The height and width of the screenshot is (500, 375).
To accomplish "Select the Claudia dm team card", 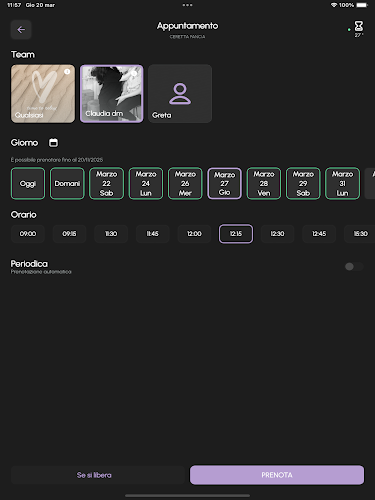I will [x=112, y=94].
